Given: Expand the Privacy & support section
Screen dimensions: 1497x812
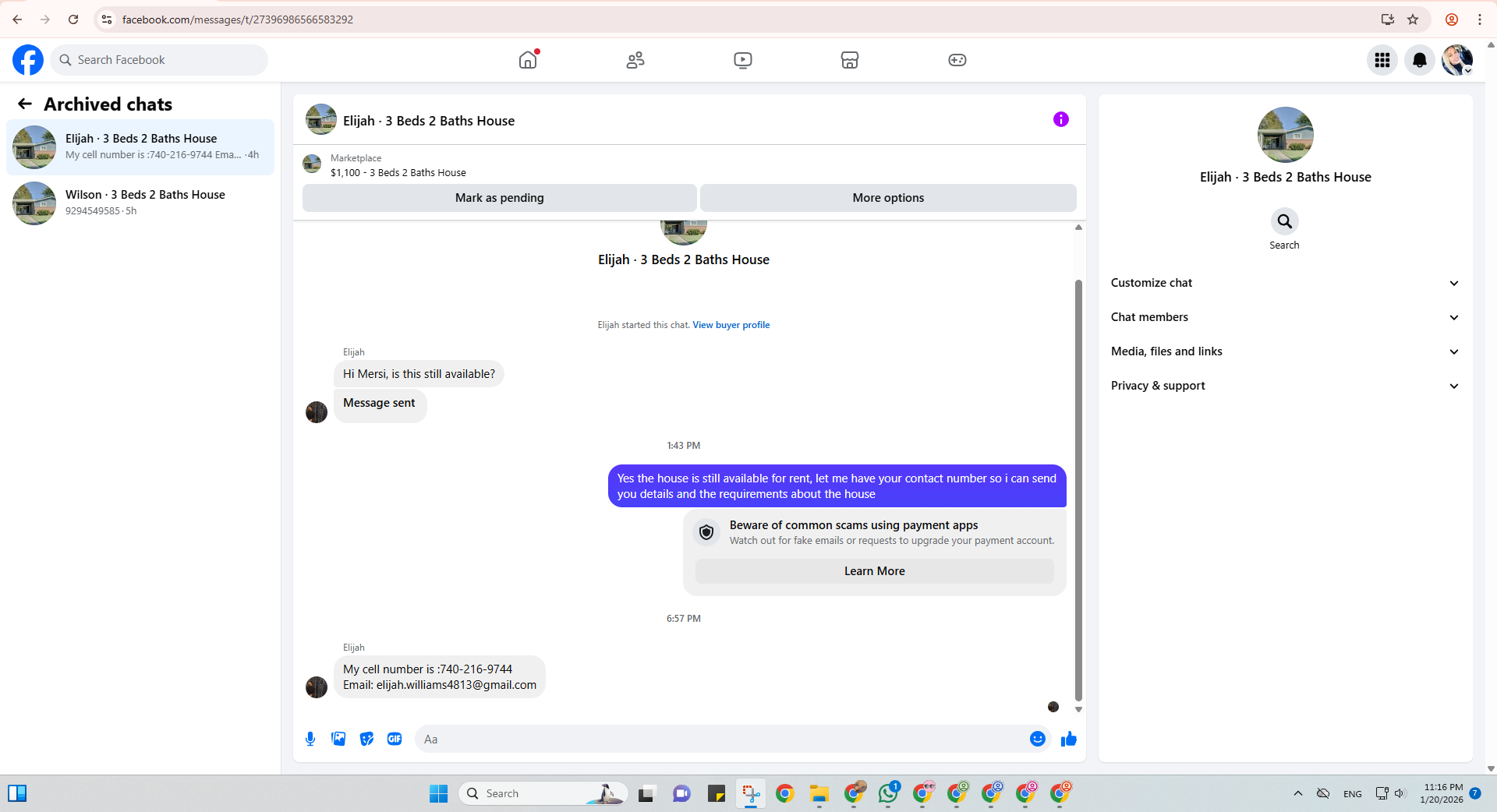Looking at the screenshot, I should point(1285,386).
